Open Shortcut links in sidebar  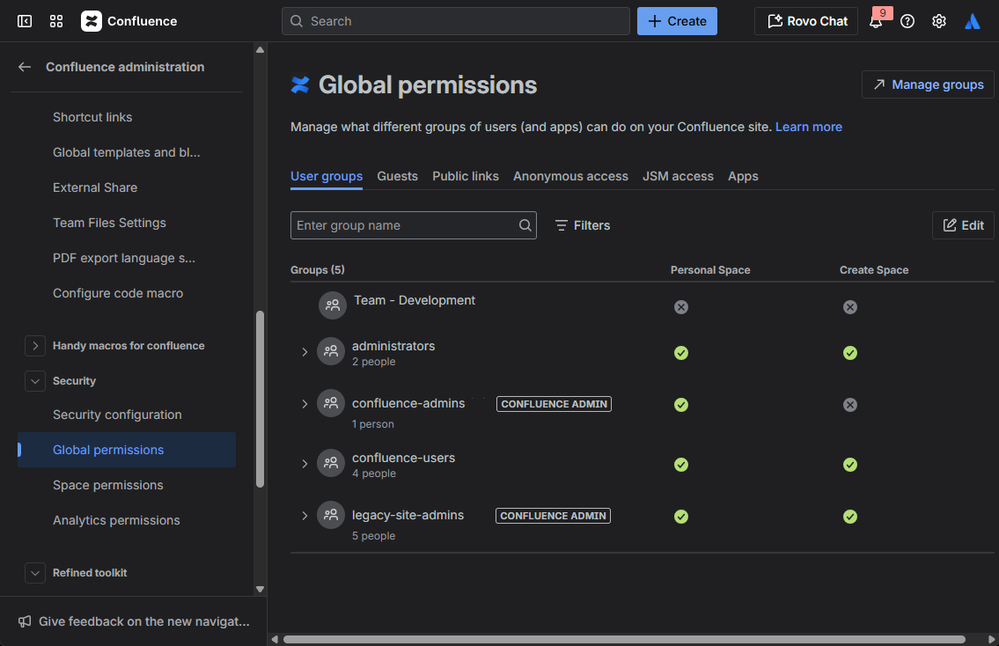point(92,117)
